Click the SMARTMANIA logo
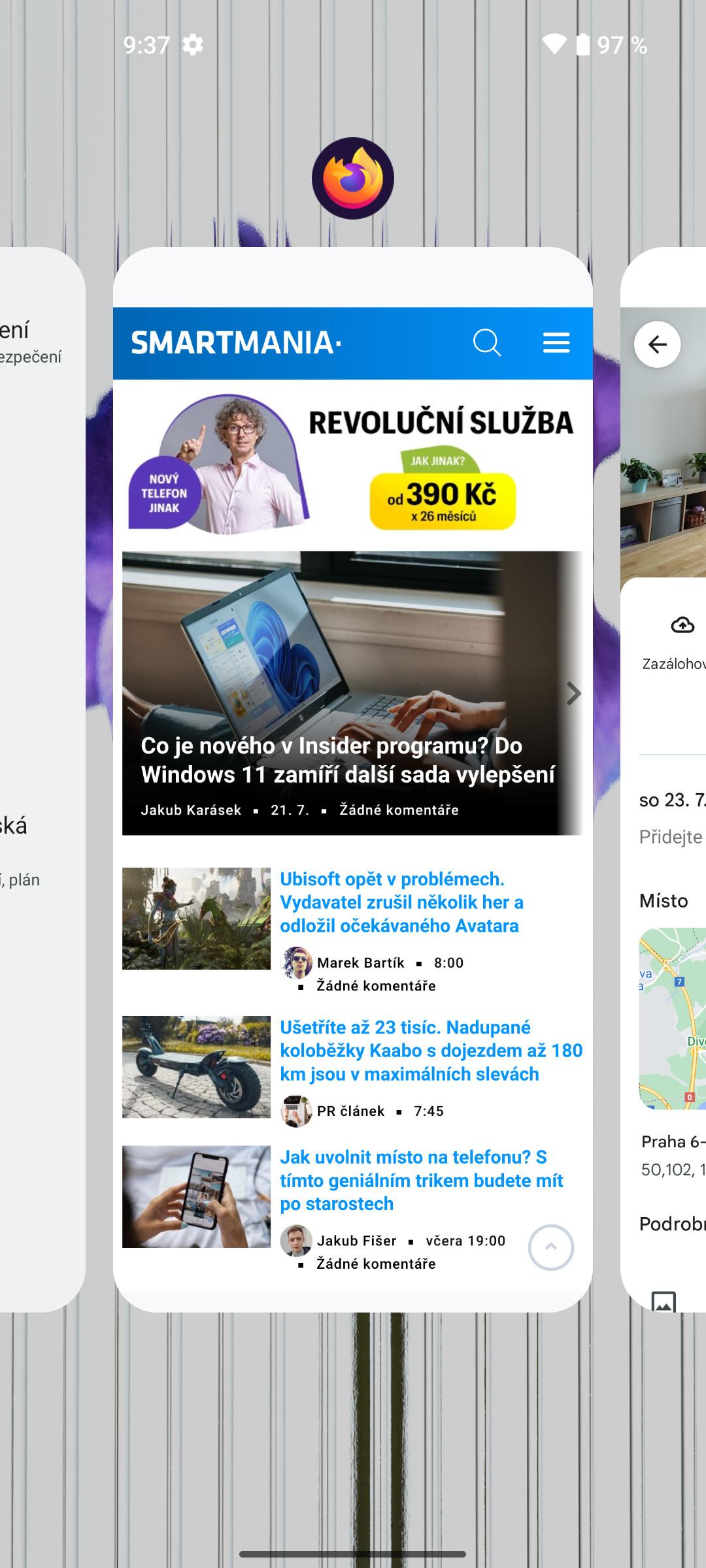The width and height of the screenshot is (706, 1568). [x=236, y=342]
